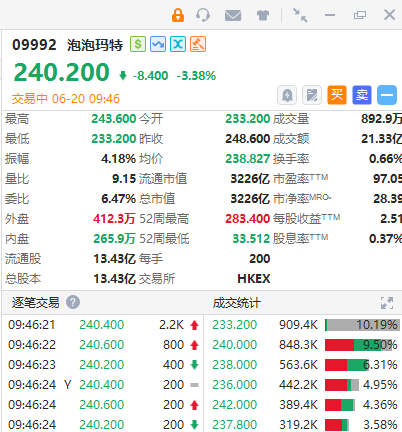Set a price alert with bell icon
Screen dimensions: 402x432
pos(287,95)
